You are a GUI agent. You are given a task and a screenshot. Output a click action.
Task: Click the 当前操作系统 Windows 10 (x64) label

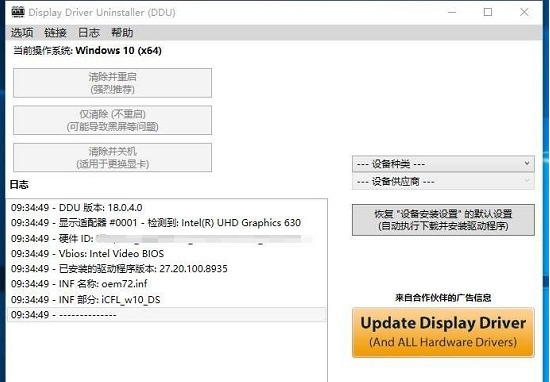tap(88, 51)
